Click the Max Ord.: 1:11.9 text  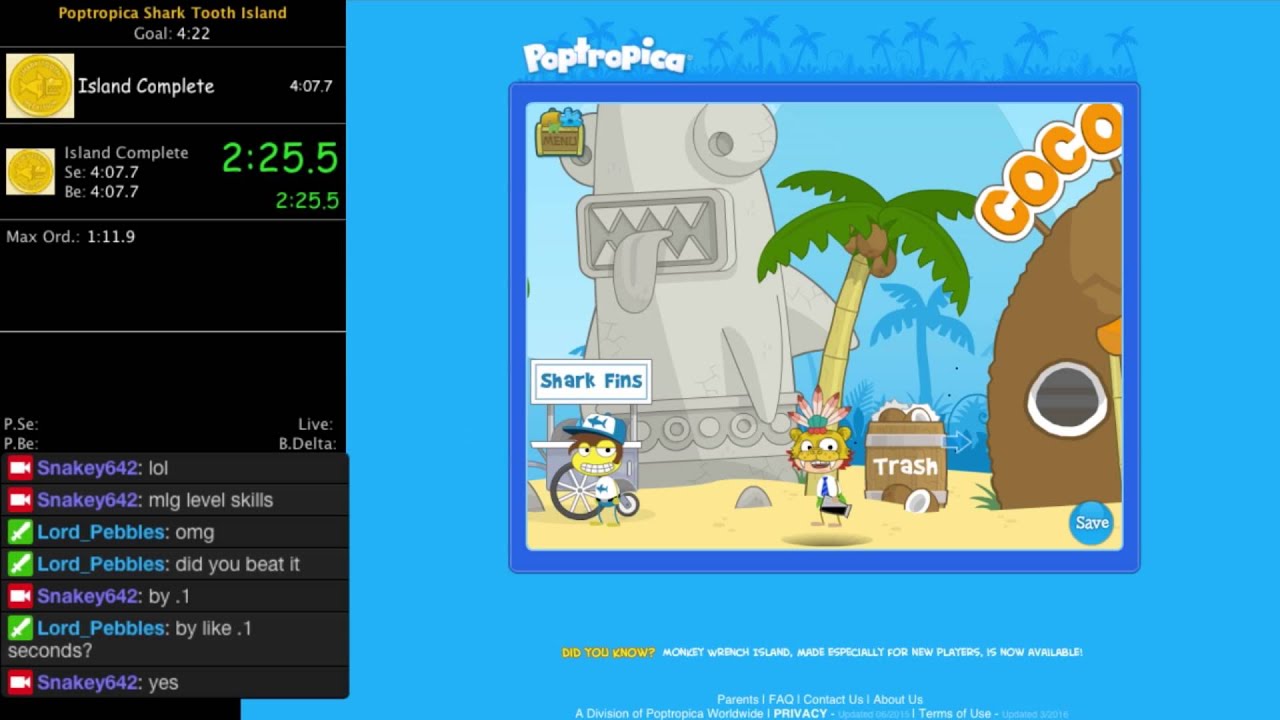pos(70,237)
